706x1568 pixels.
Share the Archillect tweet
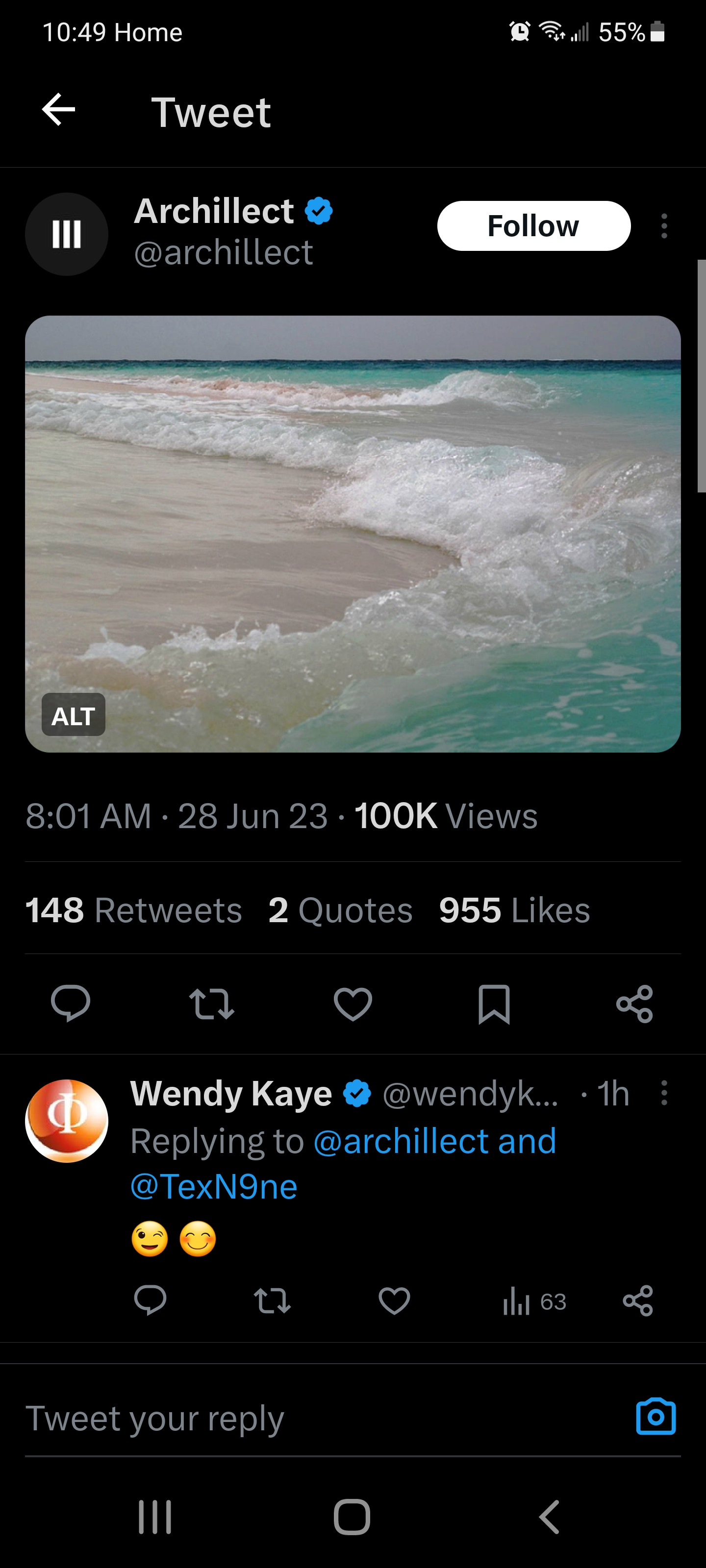click(635, 1003)
